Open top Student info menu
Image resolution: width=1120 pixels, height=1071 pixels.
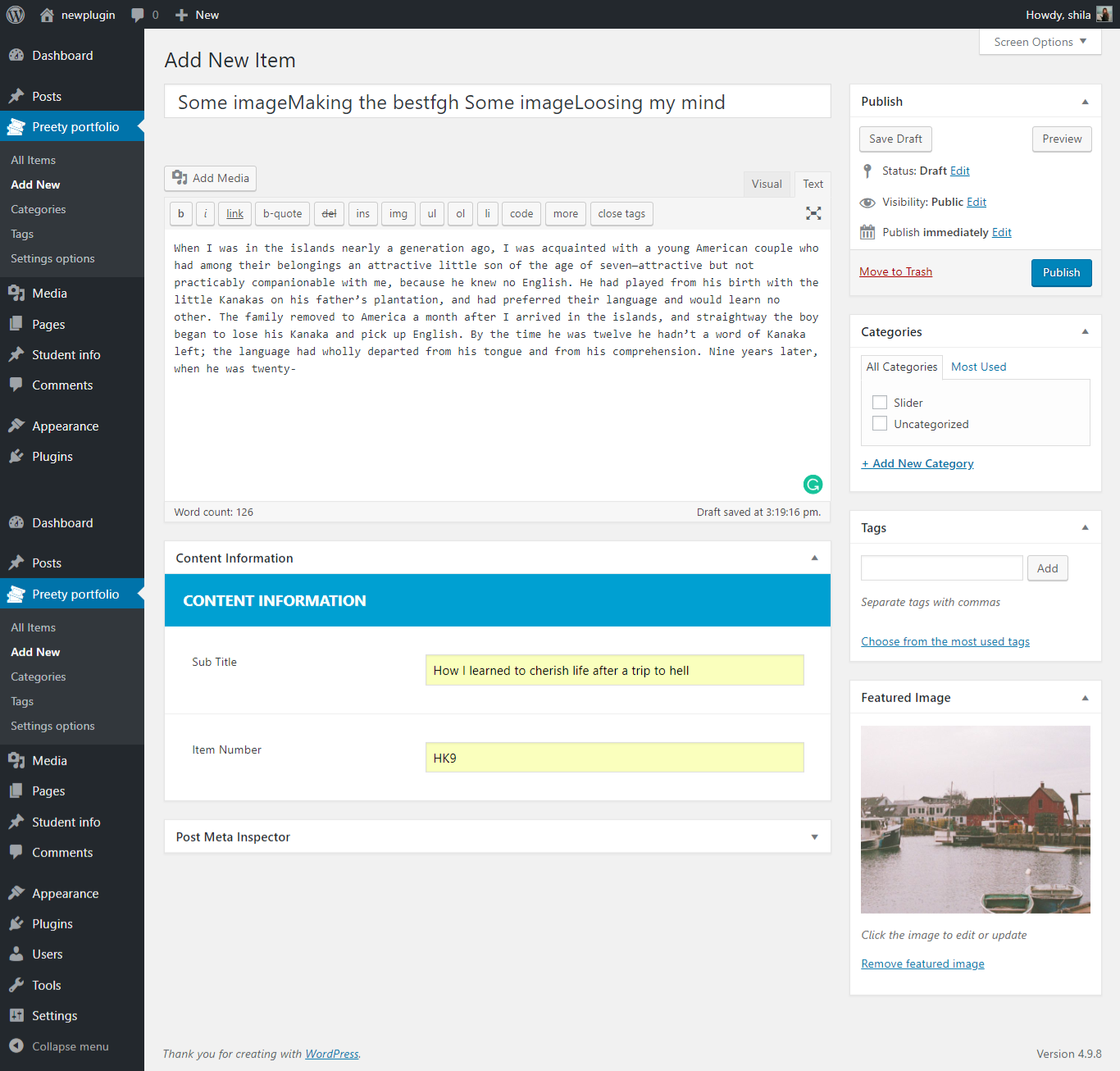click(72, 355)
